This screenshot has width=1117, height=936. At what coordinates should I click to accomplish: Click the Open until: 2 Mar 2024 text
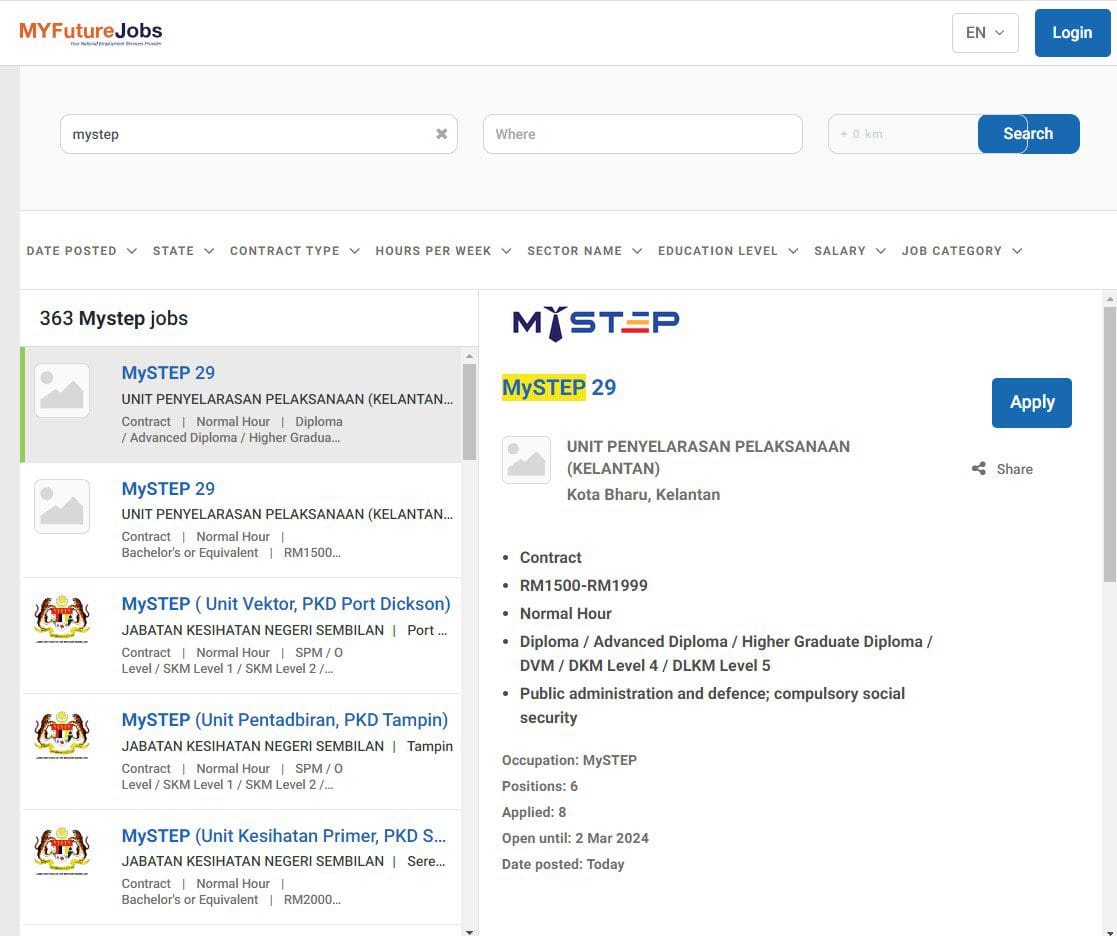tap(575, 838)
